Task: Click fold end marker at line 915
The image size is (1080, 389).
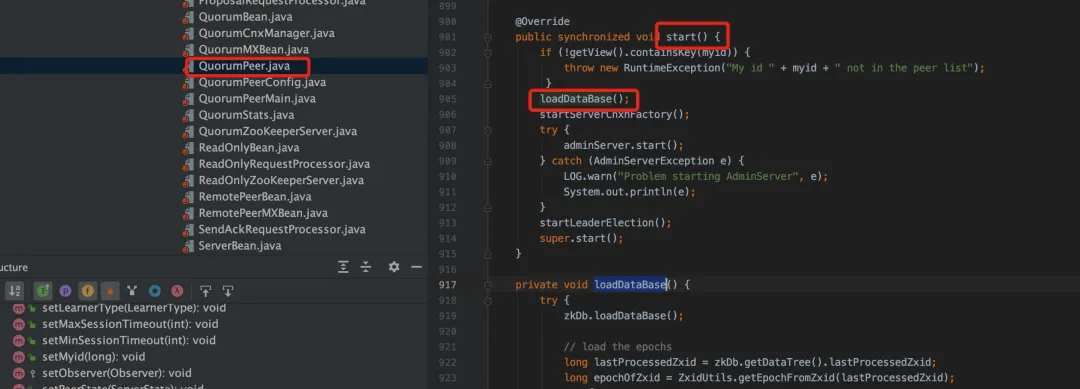Action: click(x=487, y=253)
